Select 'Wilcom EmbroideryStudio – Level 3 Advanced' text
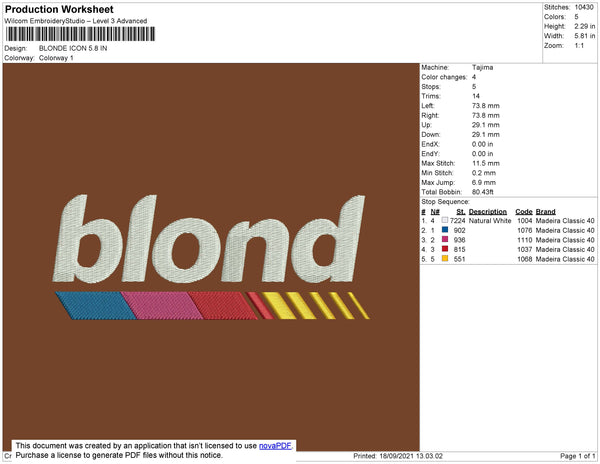The height and width of the screenshot is (464, 600). pyautogui.click(x=76, y=21)
